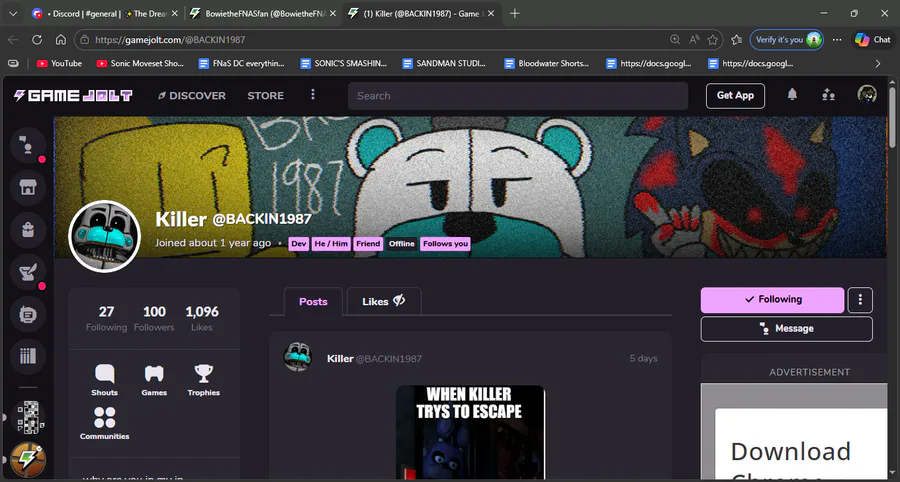Open SONIC'S SMASHIN... bookmark
The height and width of the screenshot is (482, 900).
pos(344,64)
